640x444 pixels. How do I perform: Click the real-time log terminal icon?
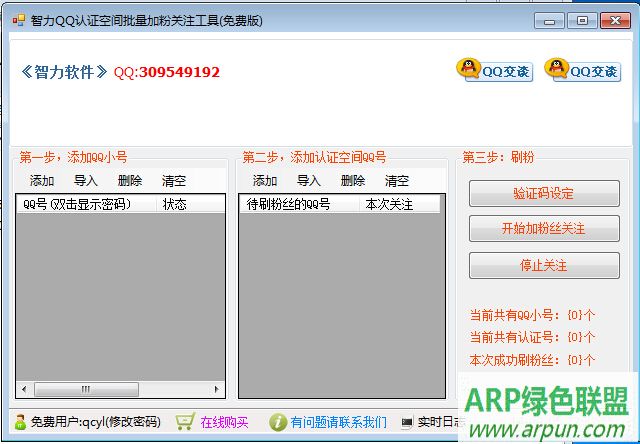click(x=407, y=422)
